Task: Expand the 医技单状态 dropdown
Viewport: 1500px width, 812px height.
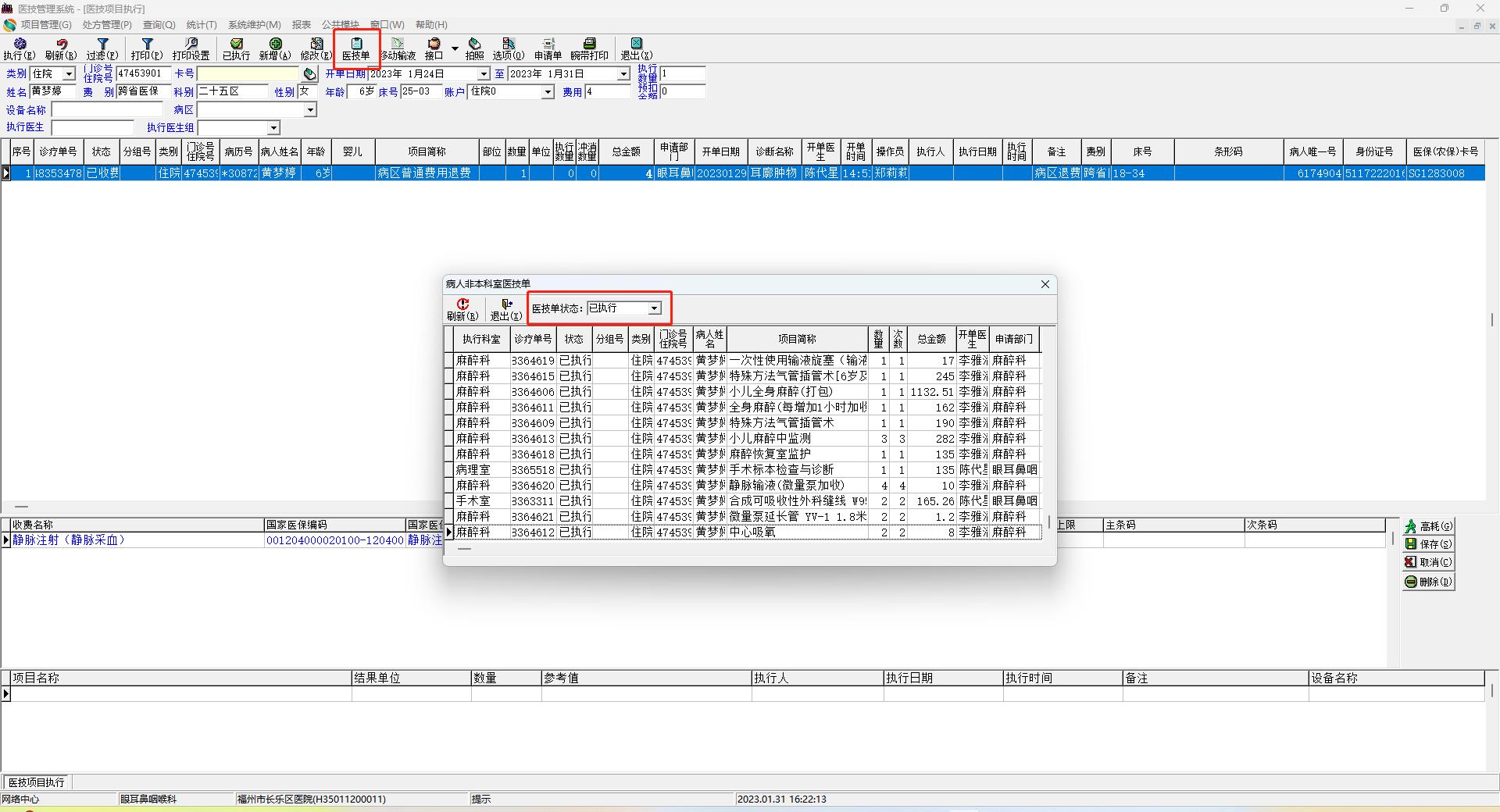Action: coord(655,308)
